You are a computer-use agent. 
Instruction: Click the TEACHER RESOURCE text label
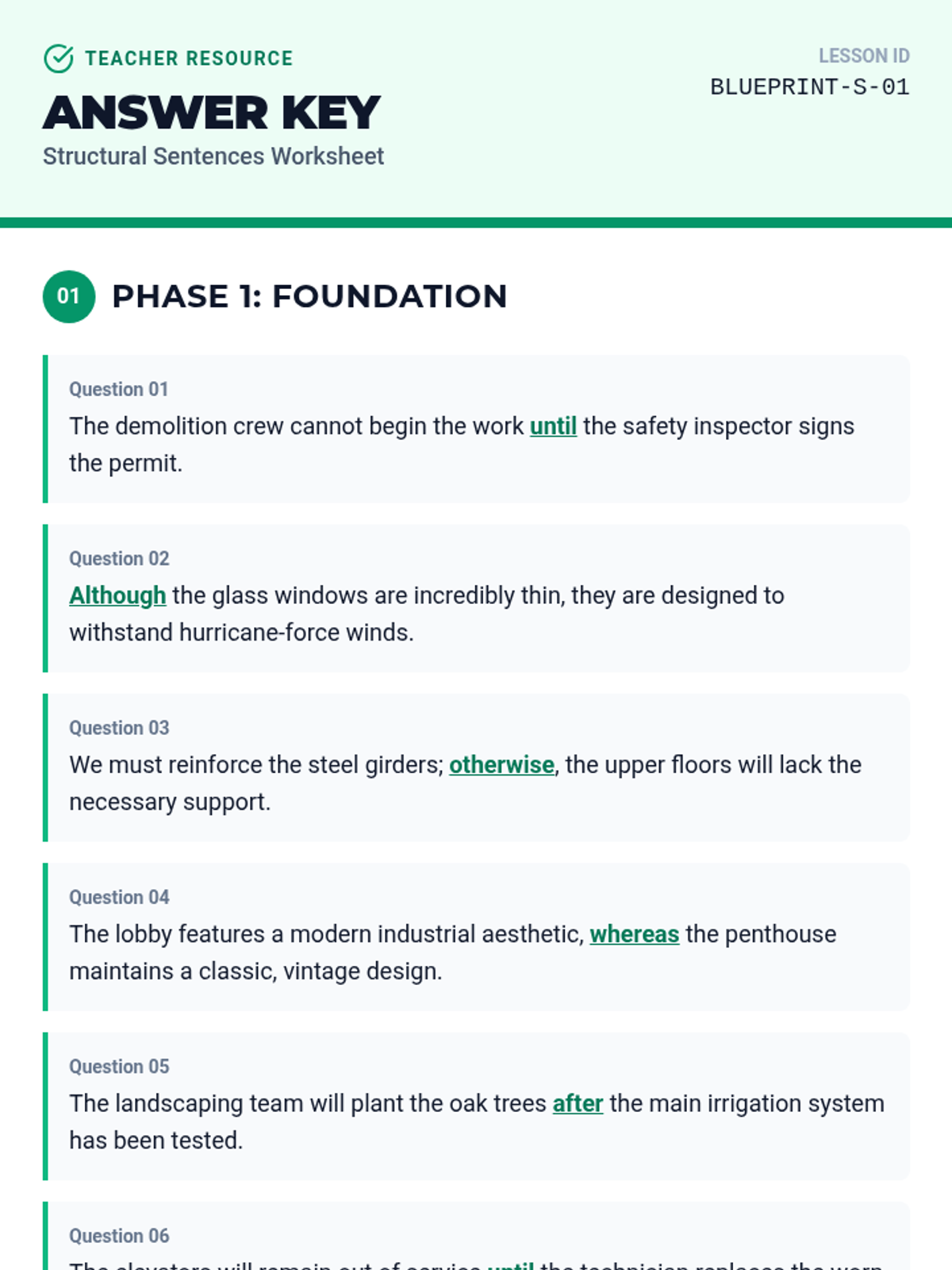point(189,59)
